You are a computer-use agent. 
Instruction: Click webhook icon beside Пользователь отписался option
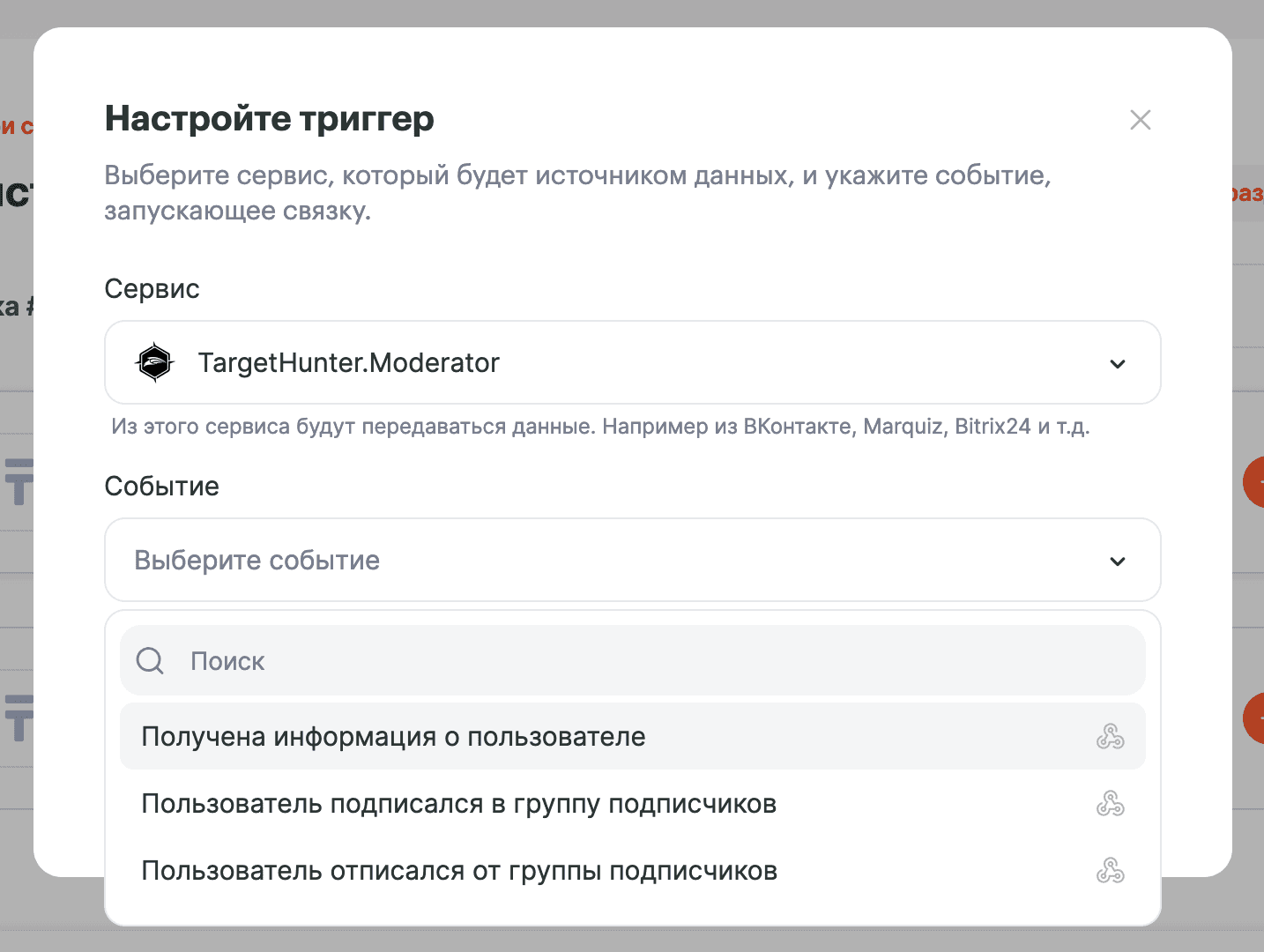[x=1110, y=871]
